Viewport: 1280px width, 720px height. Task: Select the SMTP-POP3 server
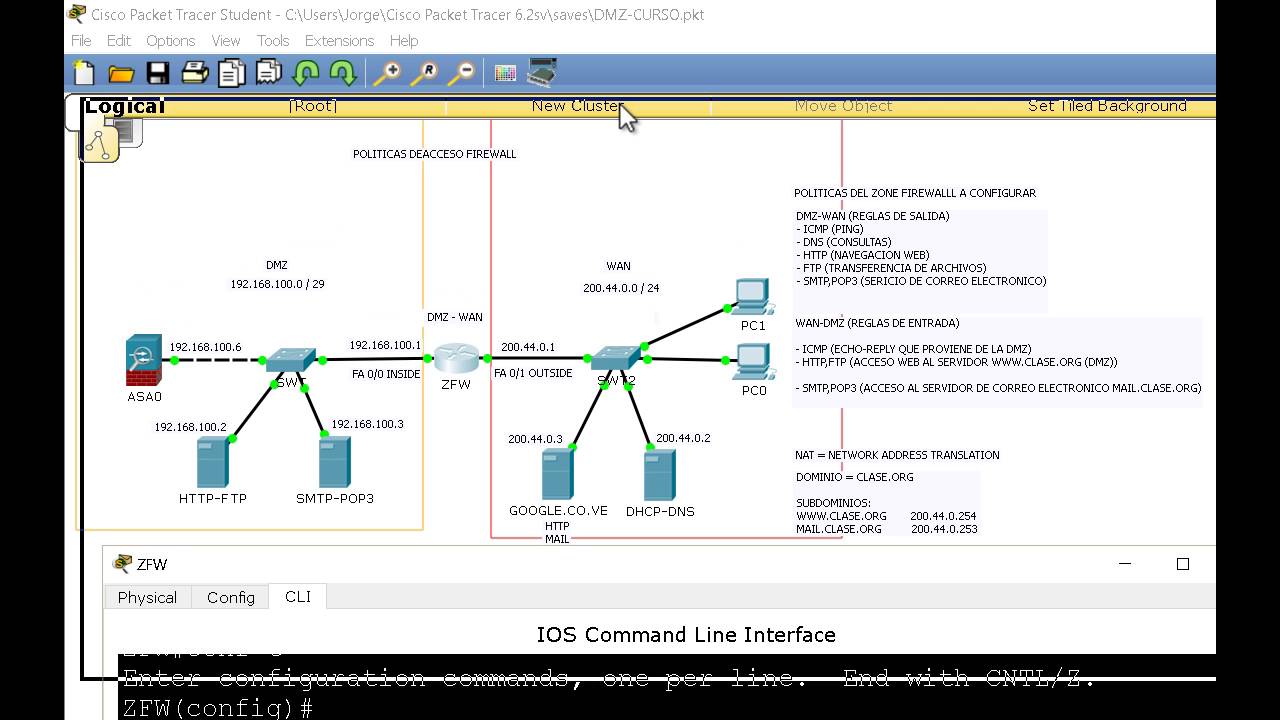coord(334,462)
